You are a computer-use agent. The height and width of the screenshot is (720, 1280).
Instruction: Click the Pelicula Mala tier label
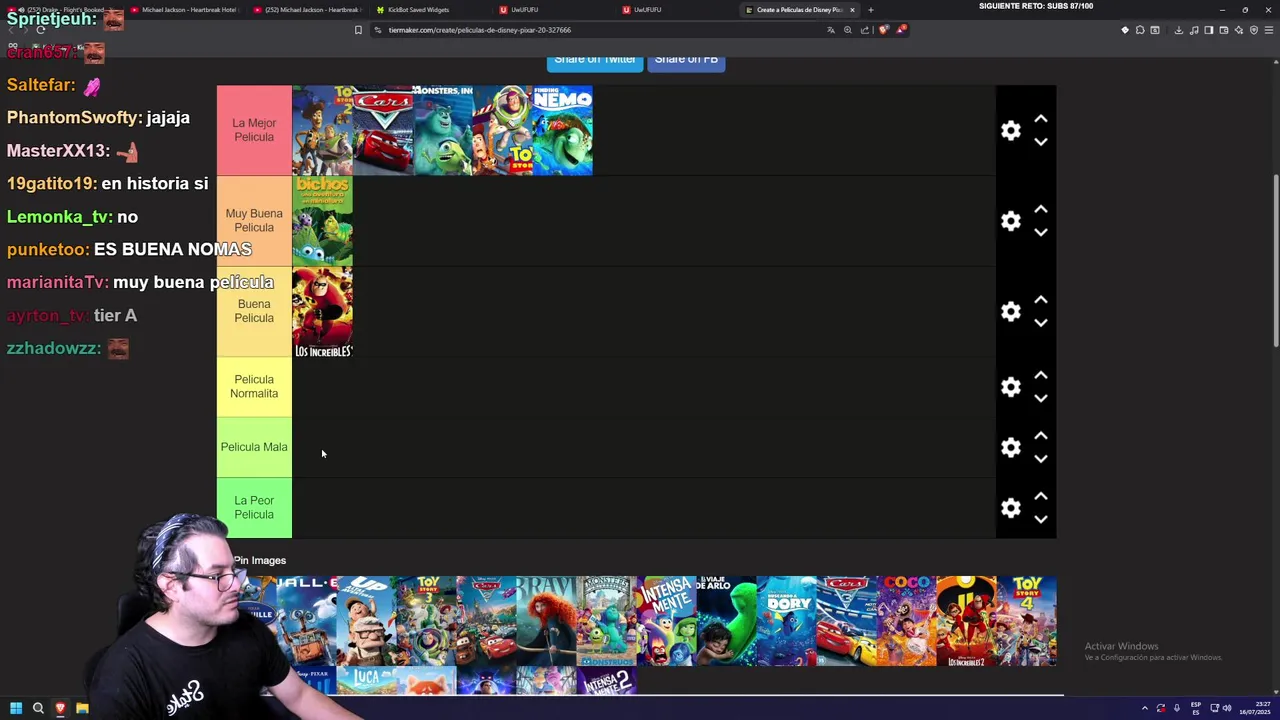click(x=254, y=447)
